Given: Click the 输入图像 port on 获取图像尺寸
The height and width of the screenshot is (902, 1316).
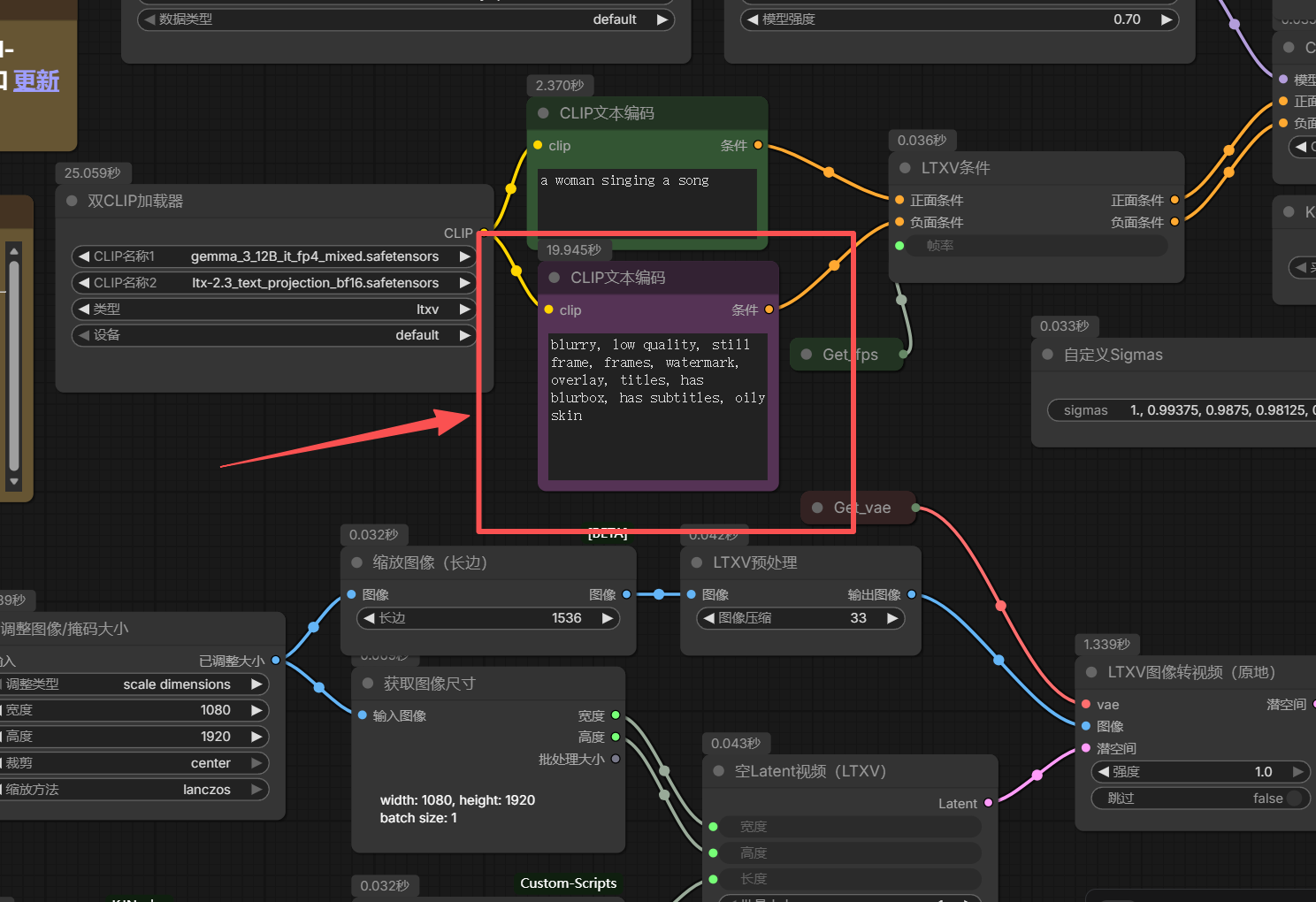Looking at the screenshot, I should (363, 715).
